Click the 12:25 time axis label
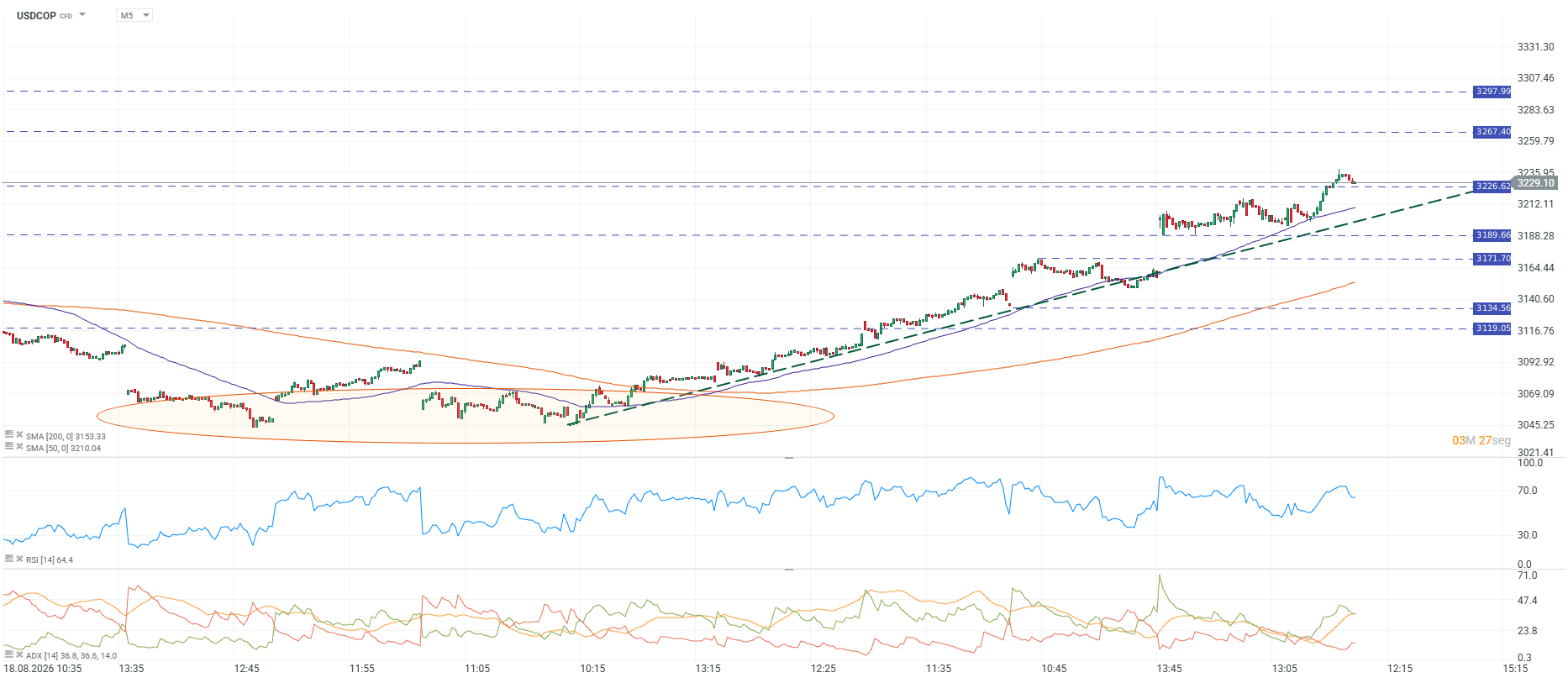This screenshot has width=1568, height=683. click(823, 669)
